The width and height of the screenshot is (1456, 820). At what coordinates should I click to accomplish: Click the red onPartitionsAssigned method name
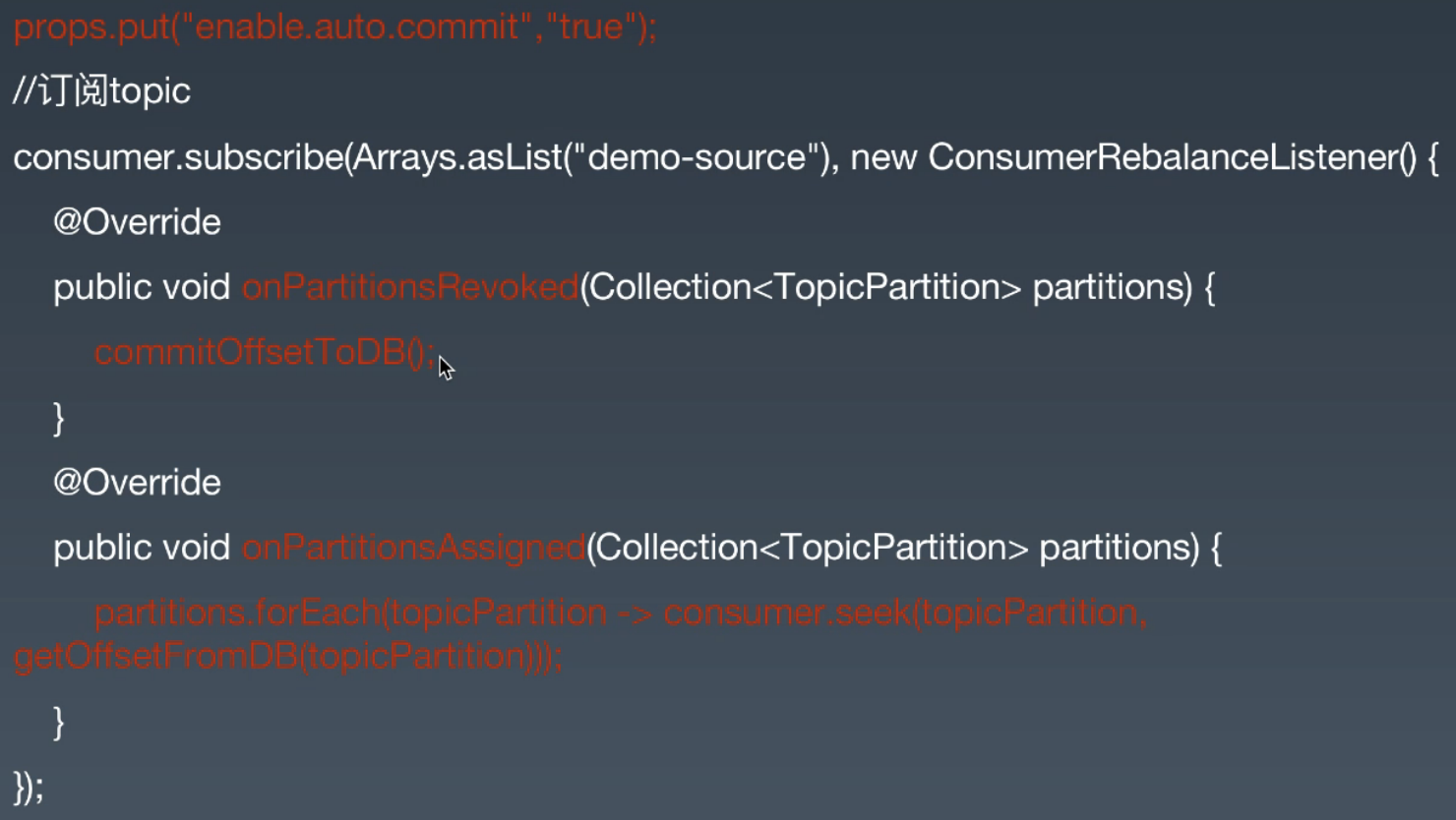tap(413, 548)
